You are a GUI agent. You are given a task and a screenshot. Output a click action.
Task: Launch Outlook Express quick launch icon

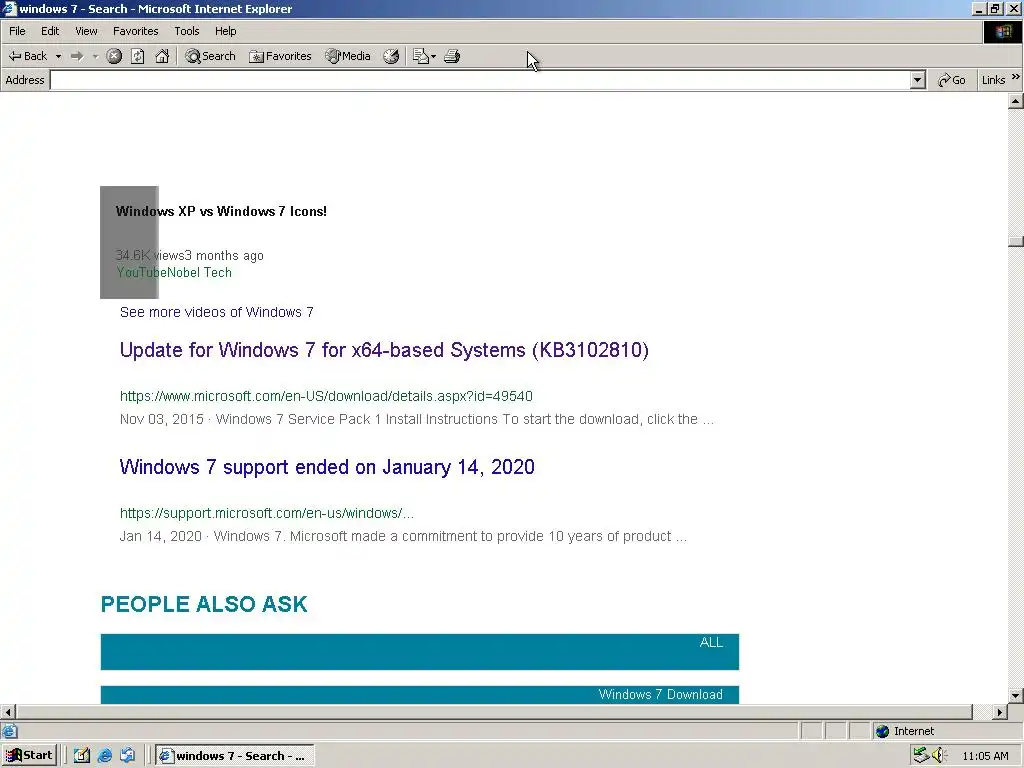point(127,756)
